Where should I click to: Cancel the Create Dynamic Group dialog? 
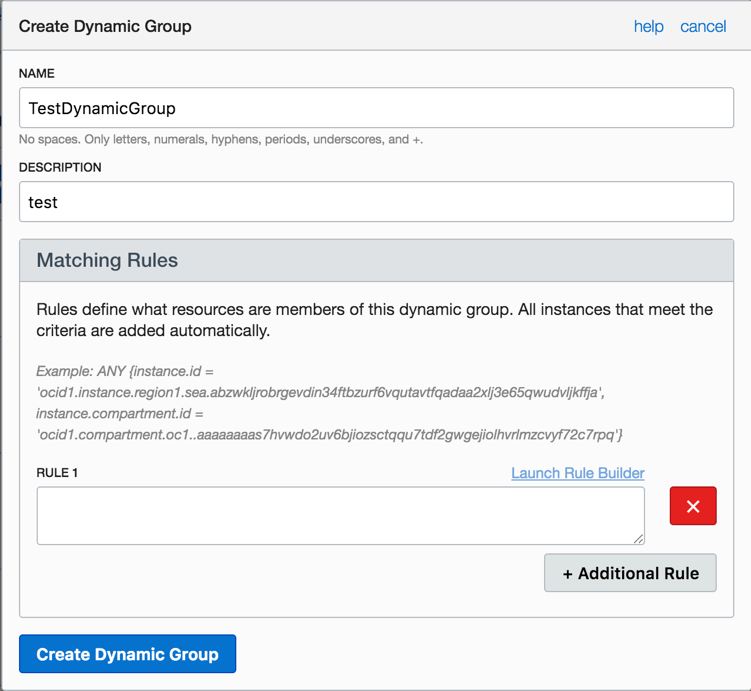click(x=703, y=26)
